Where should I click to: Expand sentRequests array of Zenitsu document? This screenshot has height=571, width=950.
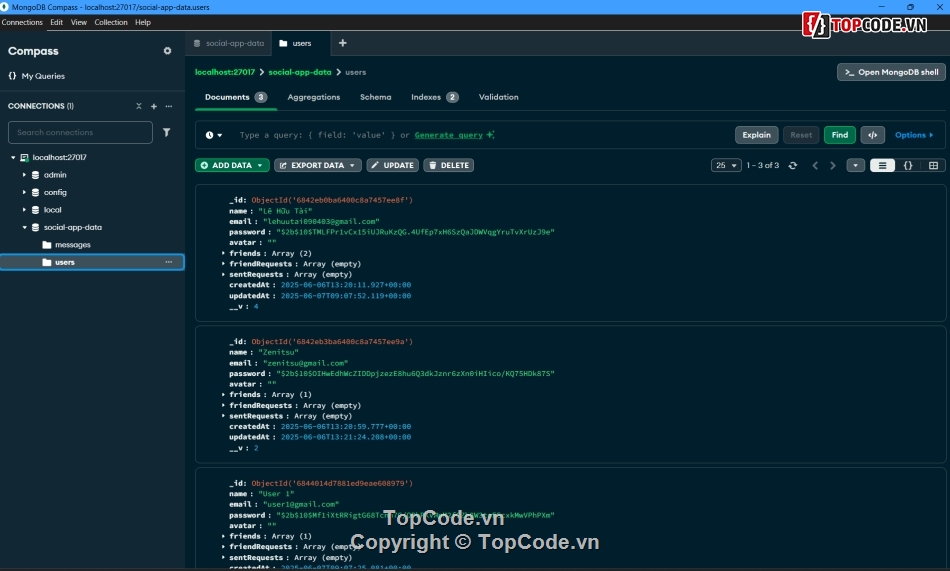[x=224, y=416]
